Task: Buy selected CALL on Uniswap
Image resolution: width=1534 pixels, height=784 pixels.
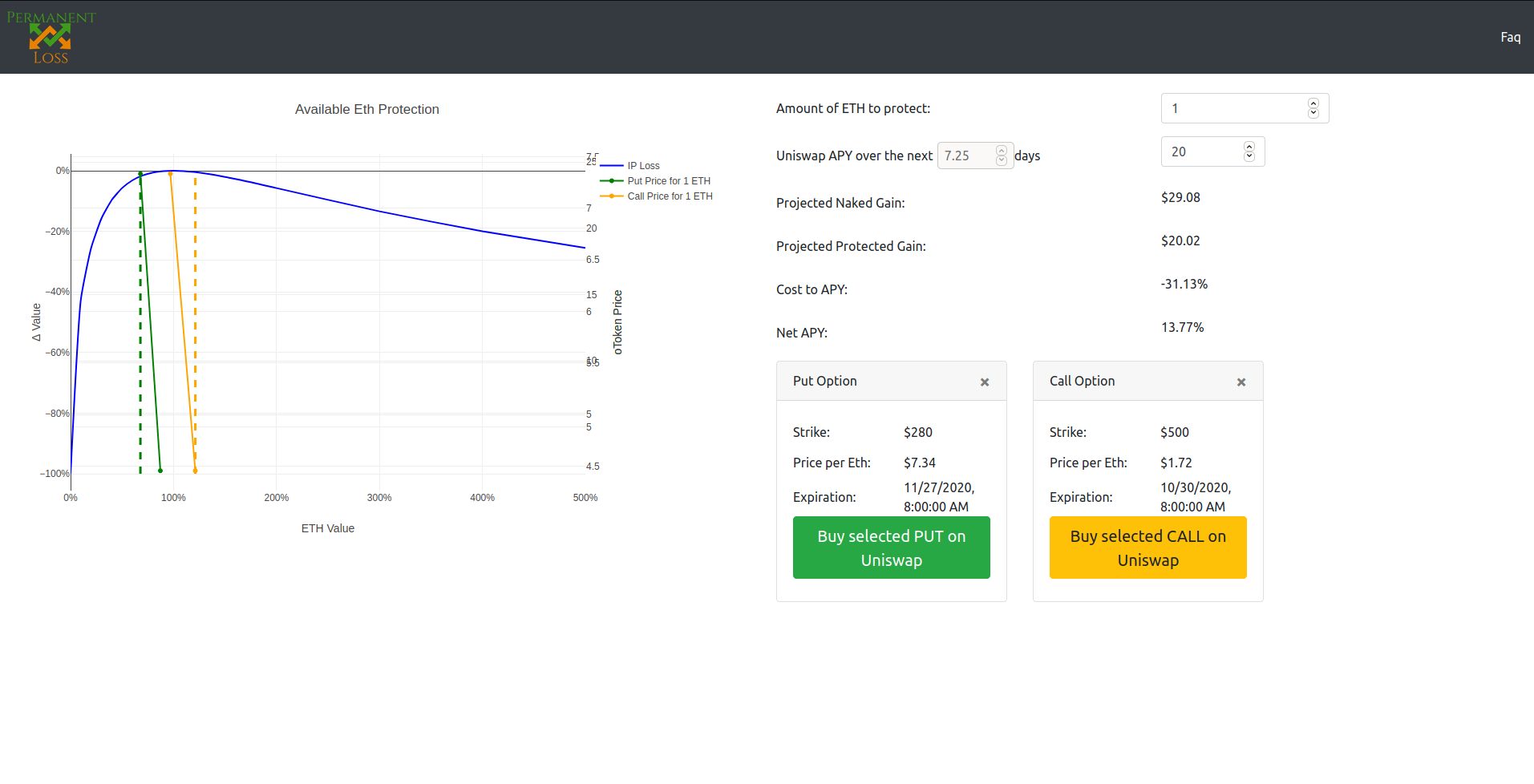Action: click(x=1147, y=548)
